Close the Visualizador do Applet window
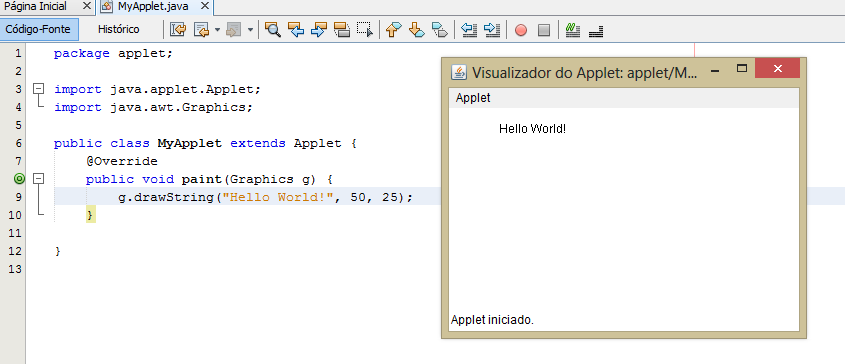 tap(777, 68)
